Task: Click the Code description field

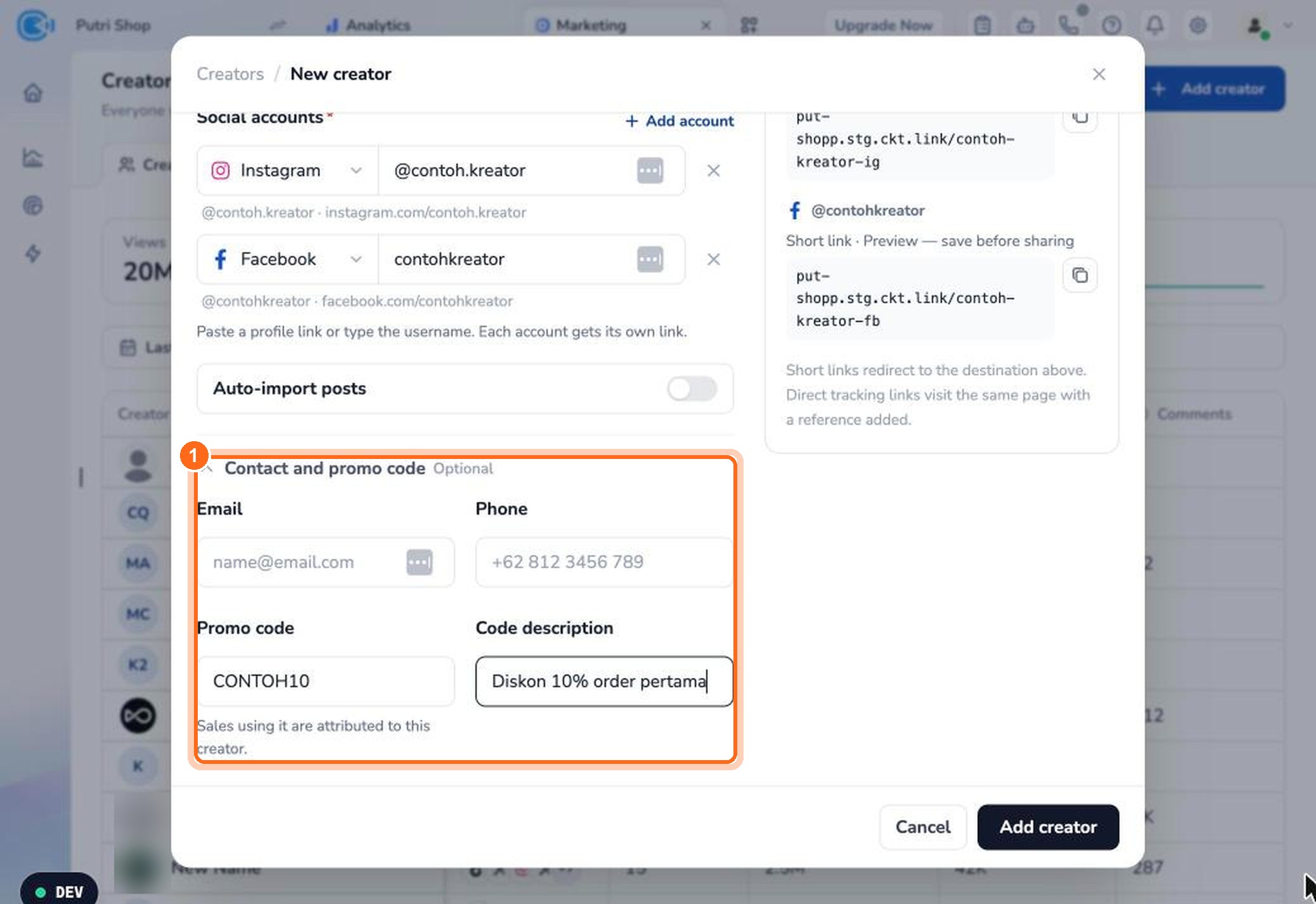Action: point(604,681)
